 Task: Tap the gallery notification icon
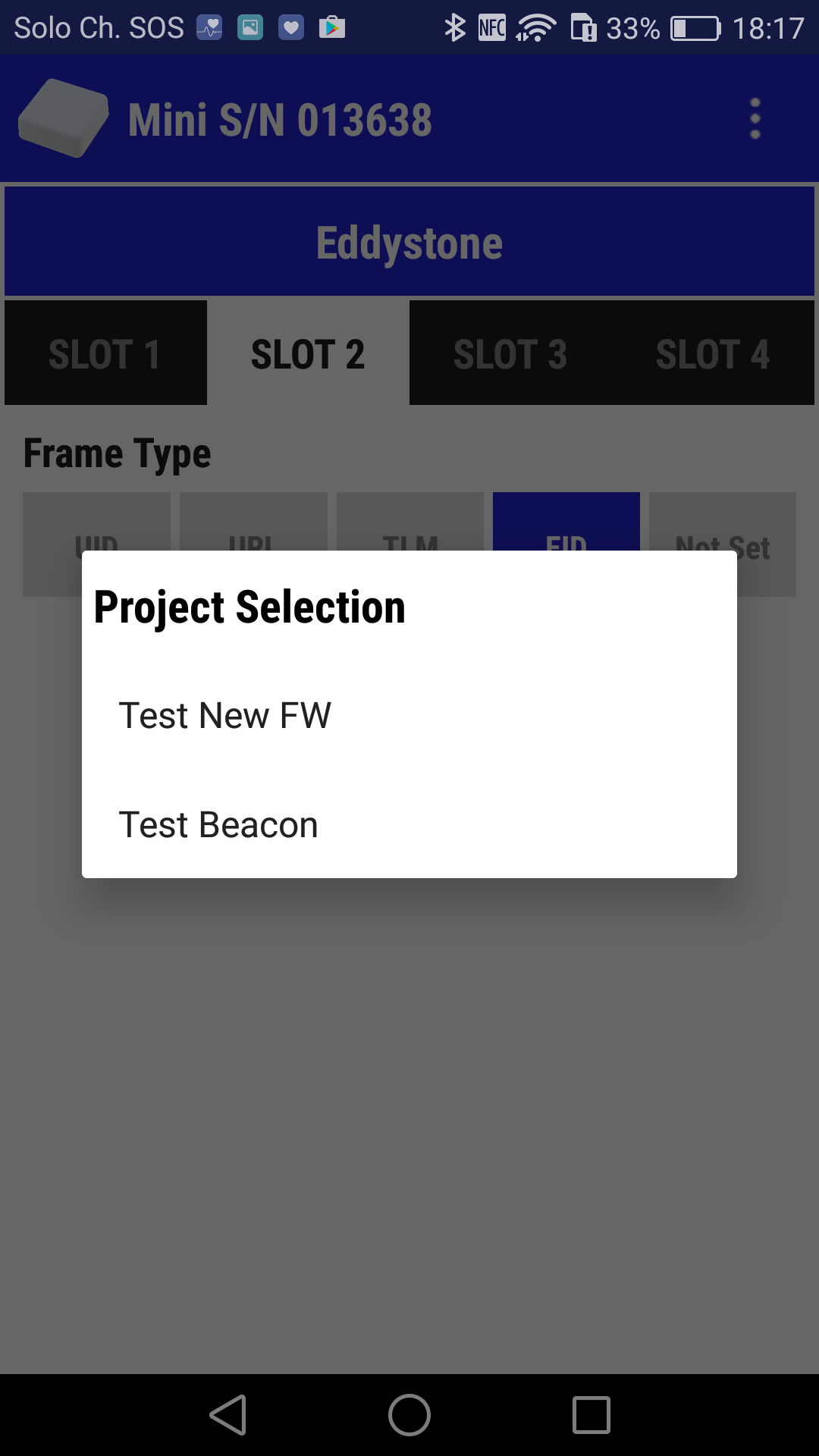pyautogui.click(x=250, y=28)
